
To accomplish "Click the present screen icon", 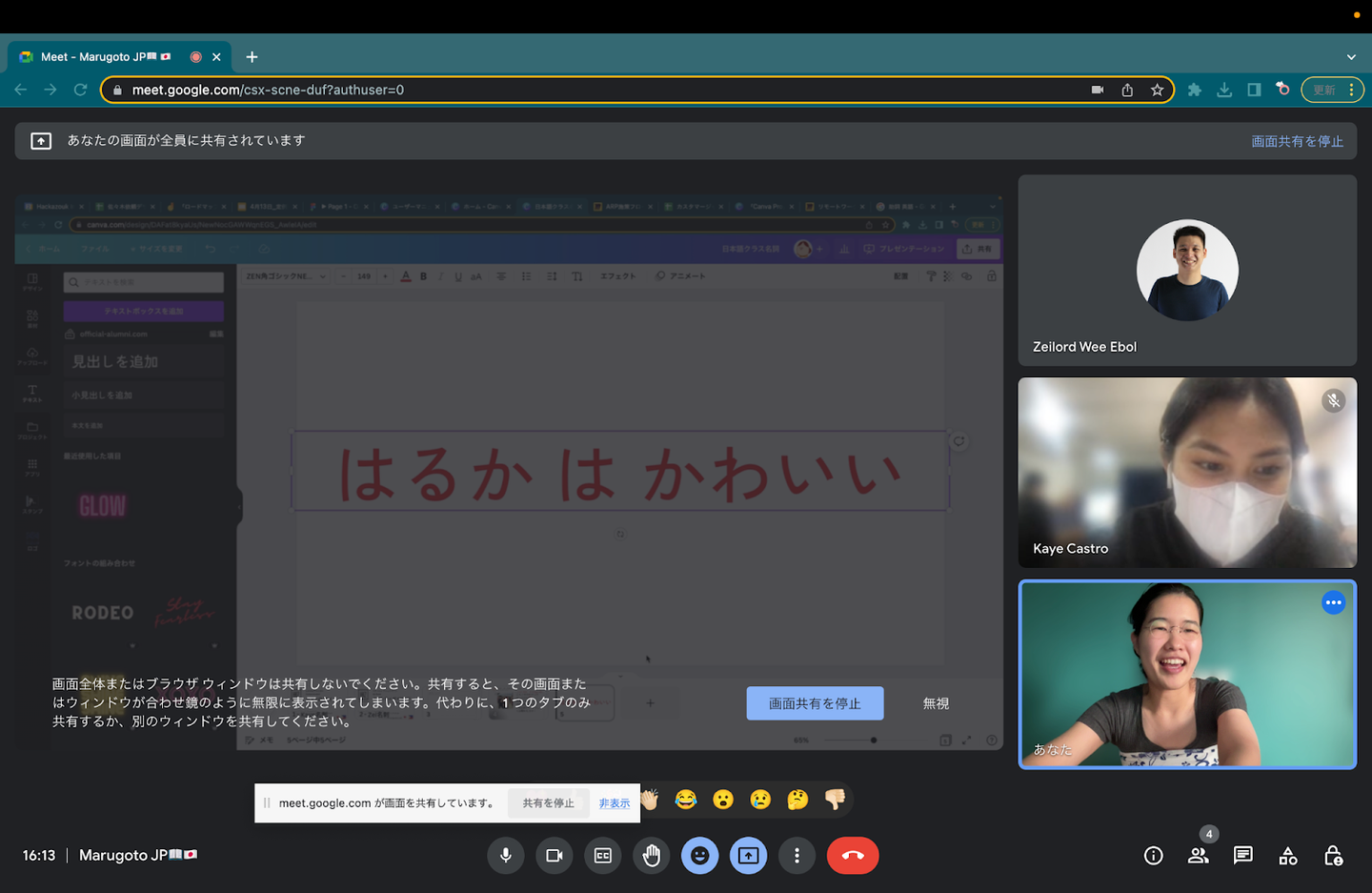I will (x=749, y=856).
